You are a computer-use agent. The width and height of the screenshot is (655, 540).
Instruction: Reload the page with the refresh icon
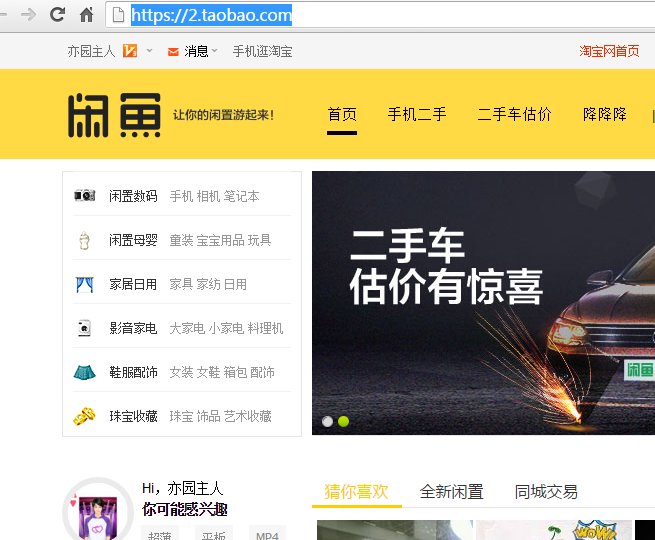(57, 15)
